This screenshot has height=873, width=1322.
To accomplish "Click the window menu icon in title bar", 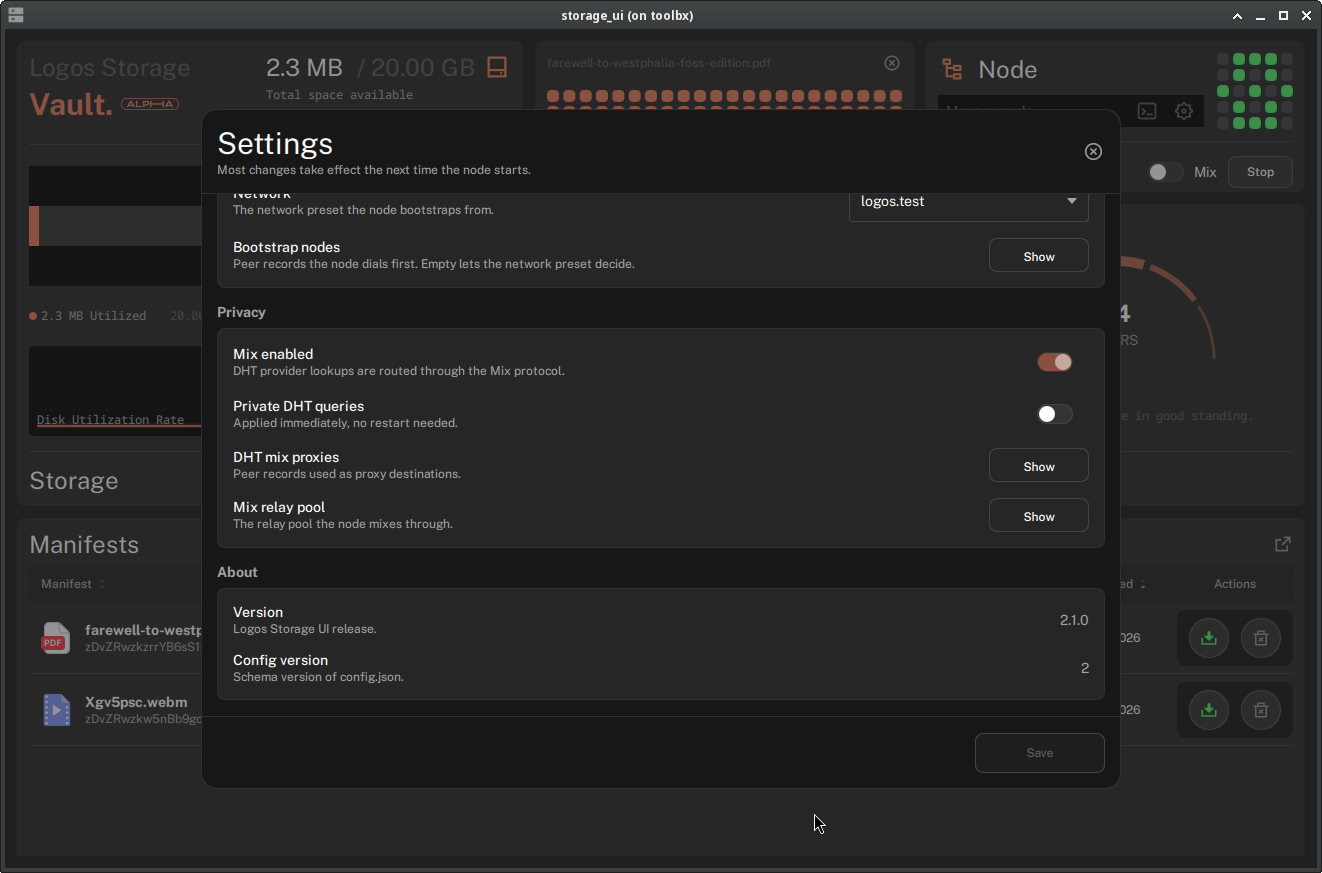I will point(16,15).
